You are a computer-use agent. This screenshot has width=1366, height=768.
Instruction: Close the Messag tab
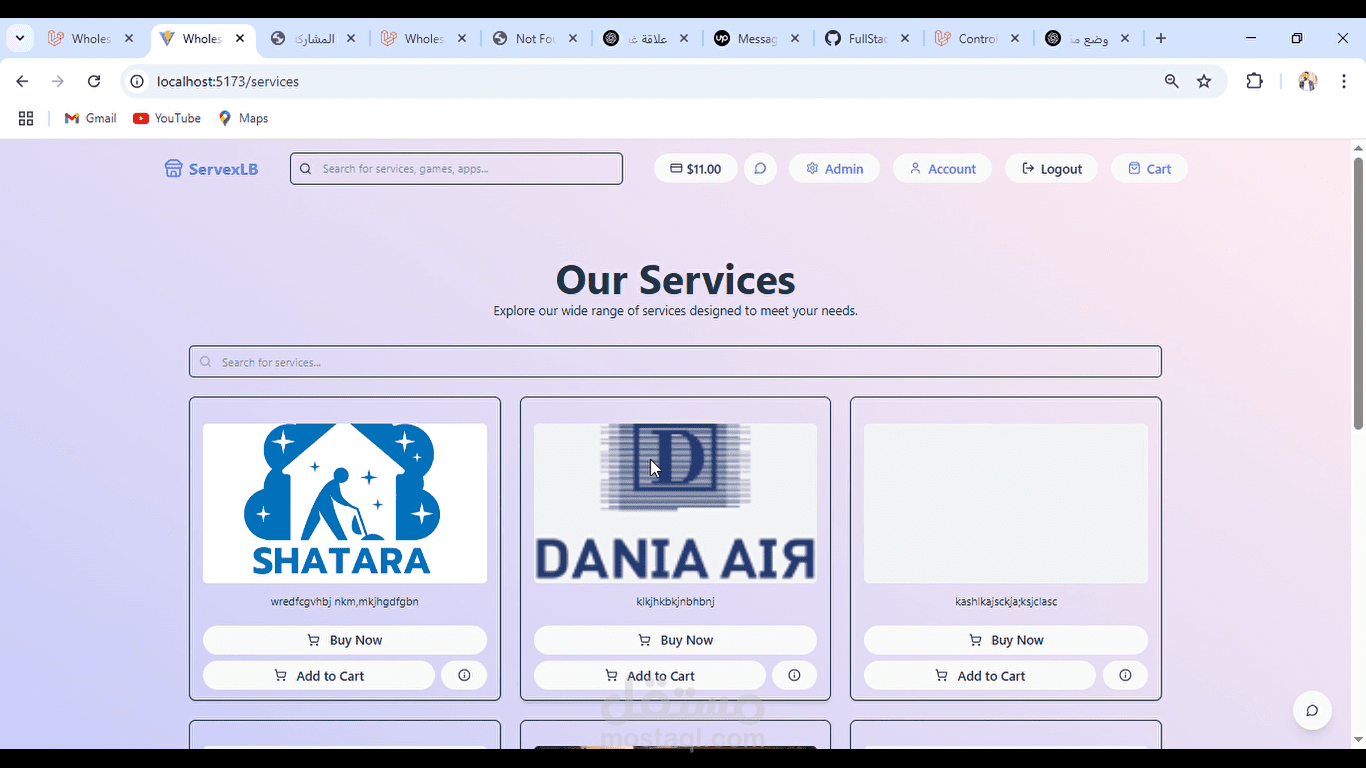tap(794, 38)
